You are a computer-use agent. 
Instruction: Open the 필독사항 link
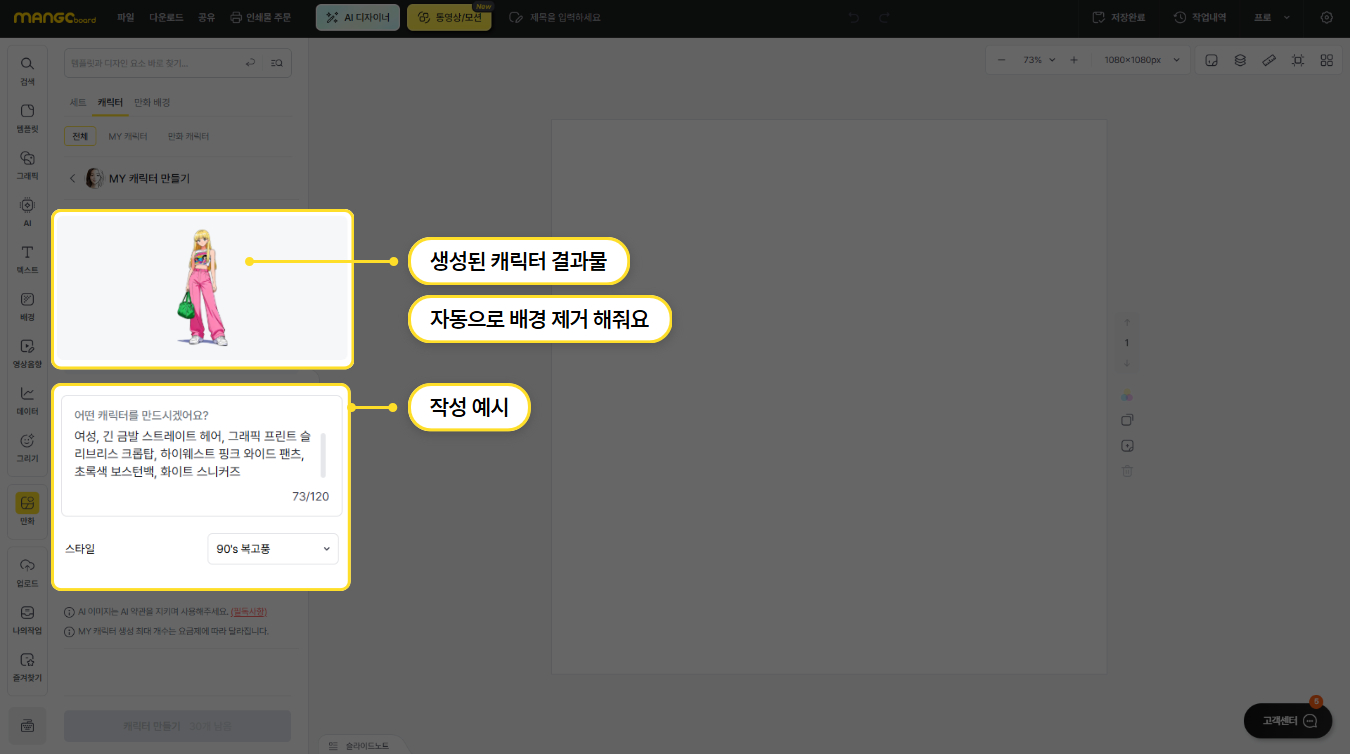coord(248,612)
